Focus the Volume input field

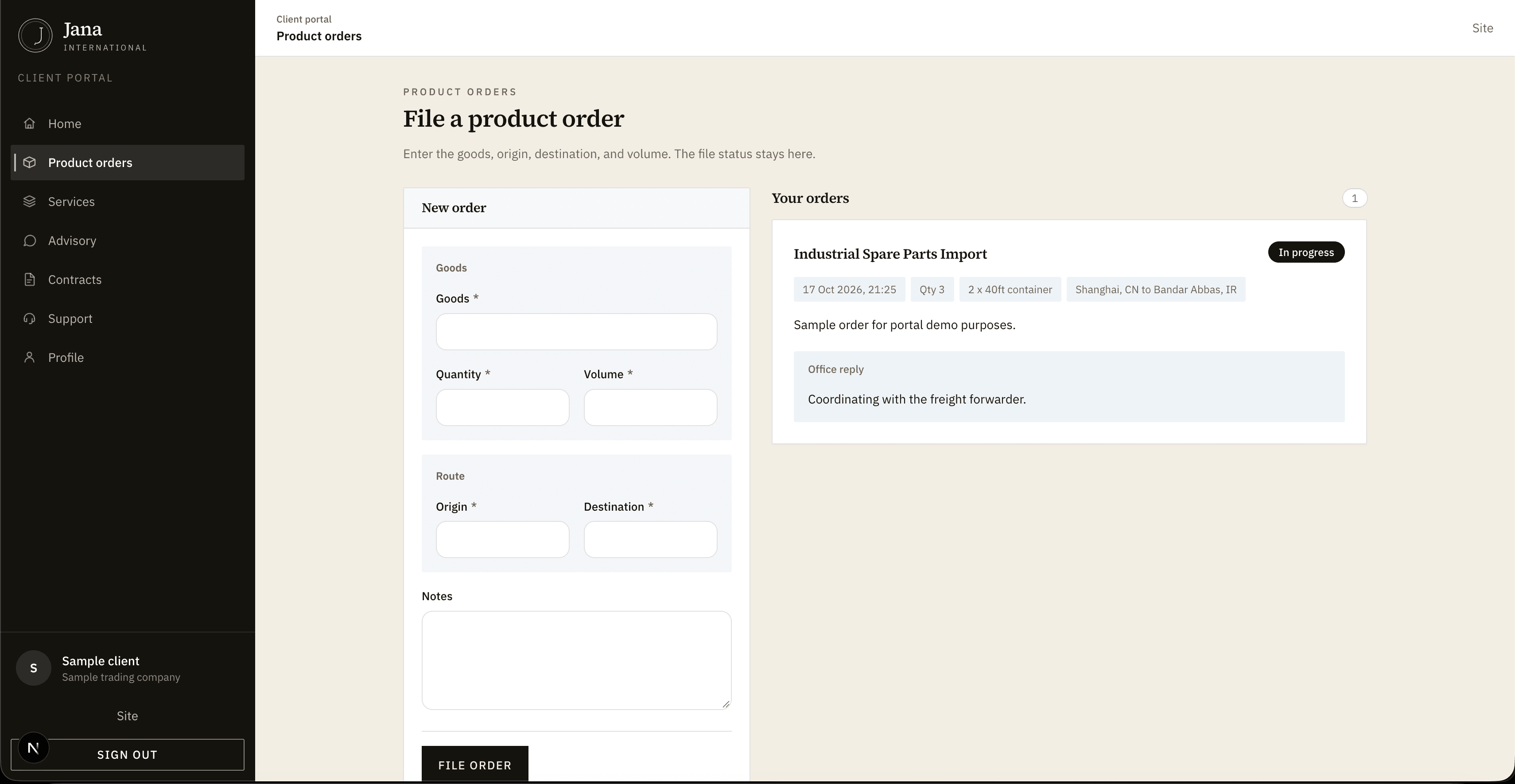650,407
